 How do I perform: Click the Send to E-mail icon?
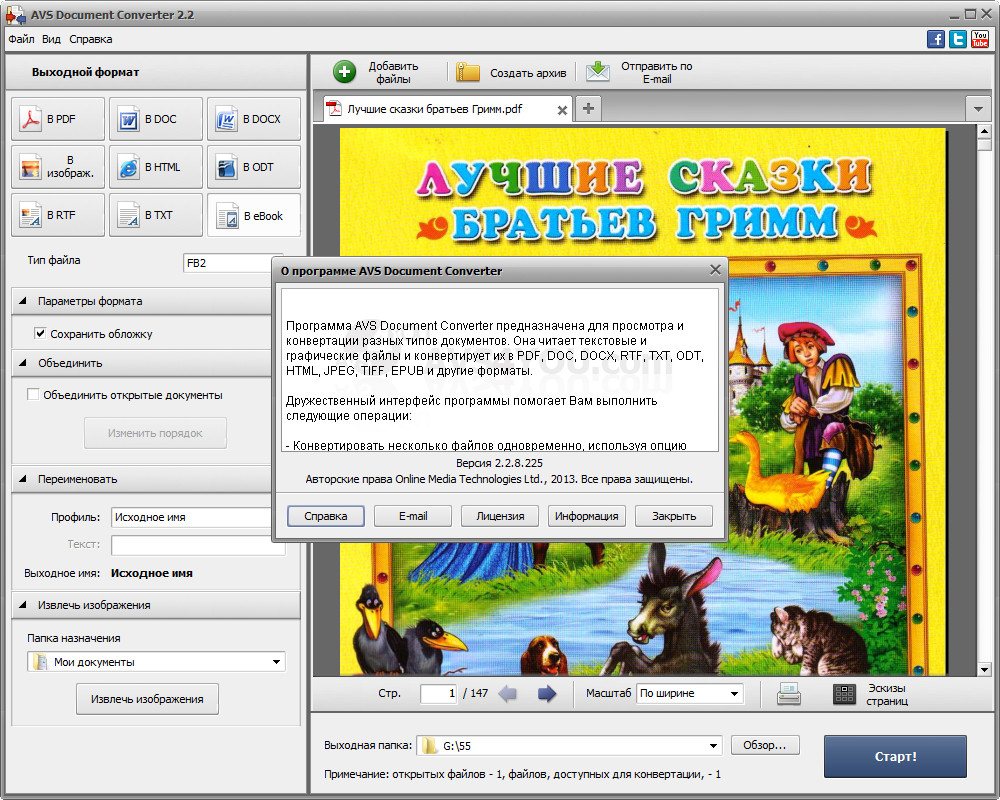tap(598, 72)
